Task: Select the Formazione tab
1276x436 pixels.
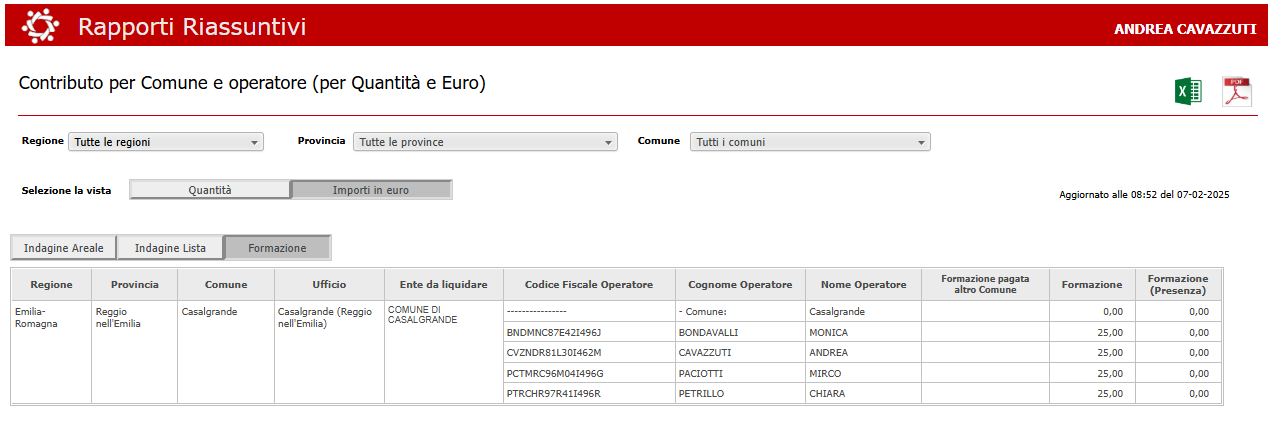Action: click(x=277, y=248)
